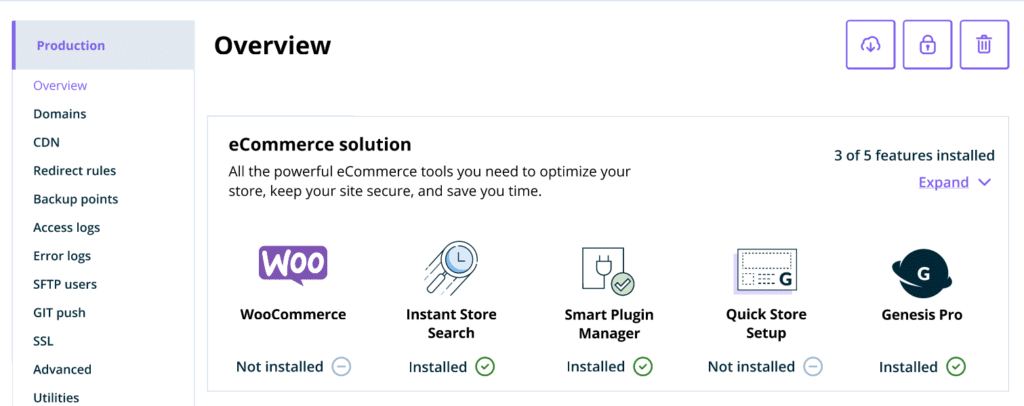Click Genesis Pro installed green checkmark
The width and height of the screenshot is (1024, 406).
pyautogui.click(x=956, y=367)
